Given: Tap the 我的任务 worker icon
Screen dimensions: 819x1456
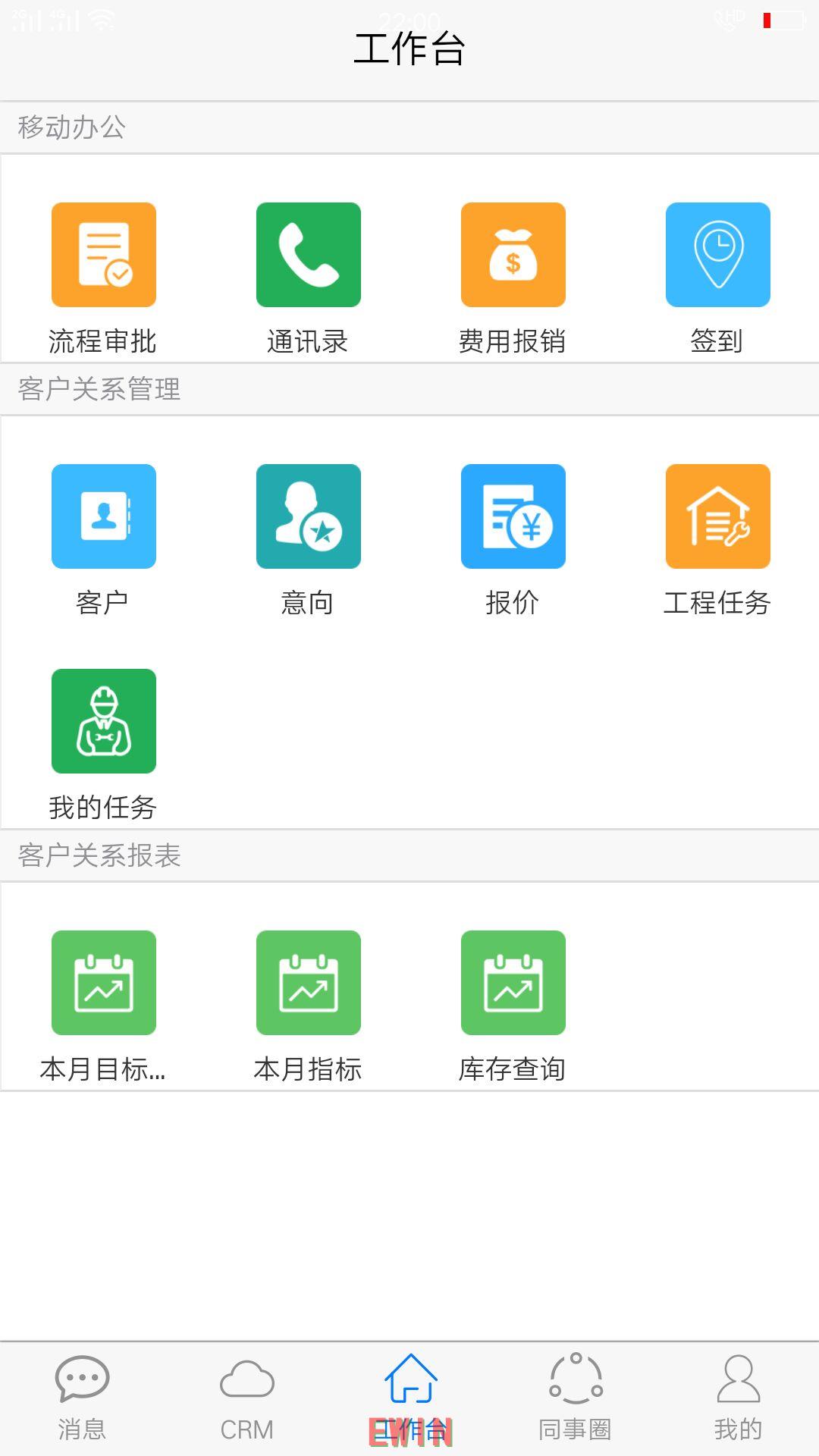Looking at the screenshot, I should click(x=104, y=721).
